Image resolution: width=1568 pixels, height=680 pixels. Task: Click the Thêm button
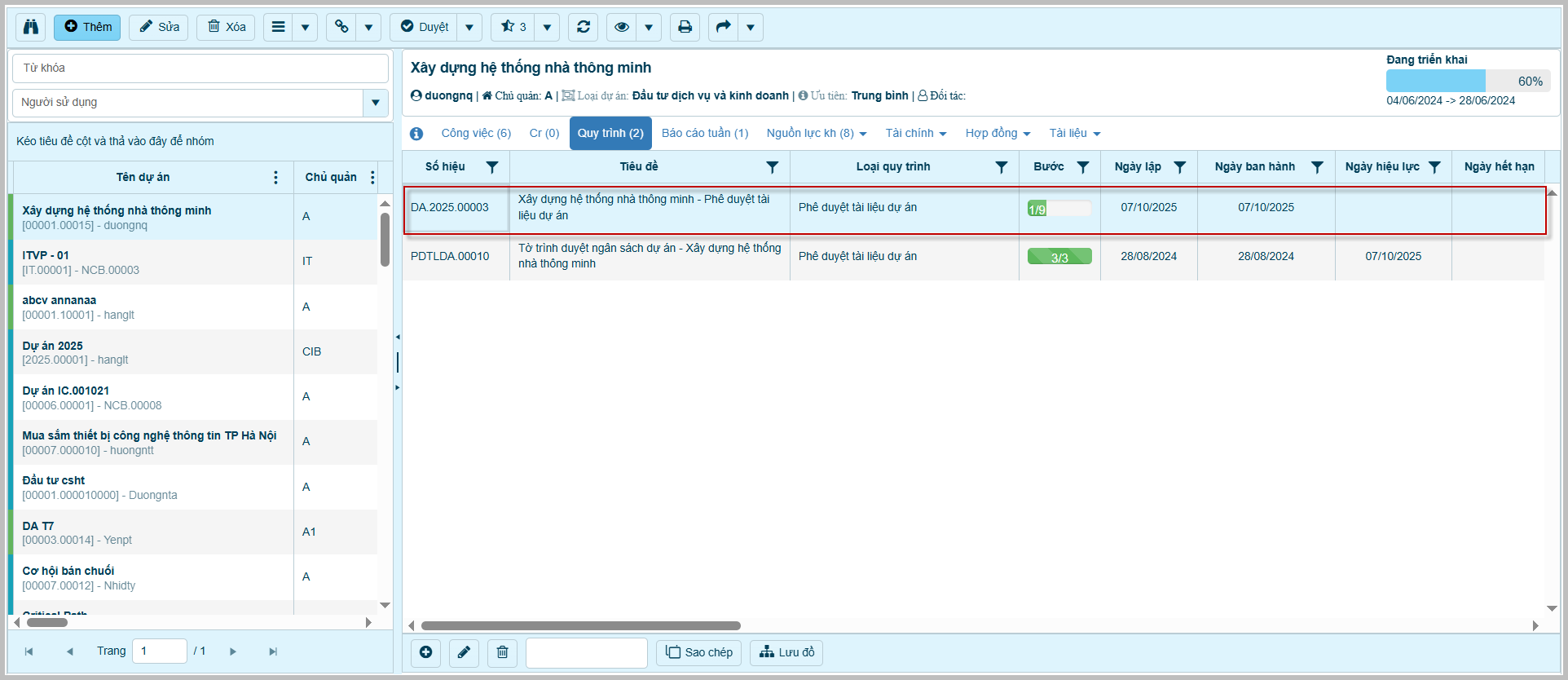(88, 27)
